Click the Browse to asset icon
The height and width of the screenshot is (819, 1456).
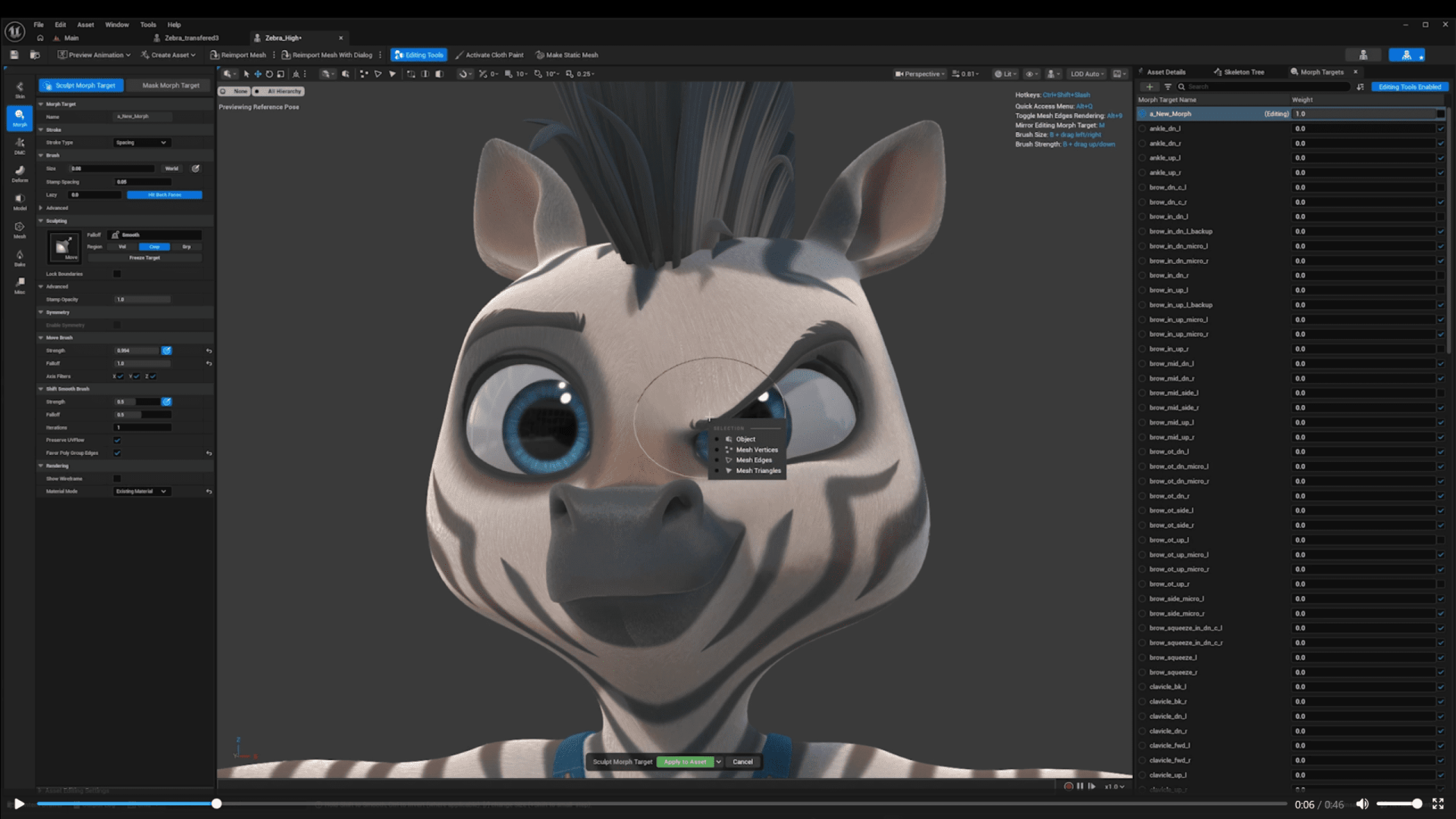[34, 55]
